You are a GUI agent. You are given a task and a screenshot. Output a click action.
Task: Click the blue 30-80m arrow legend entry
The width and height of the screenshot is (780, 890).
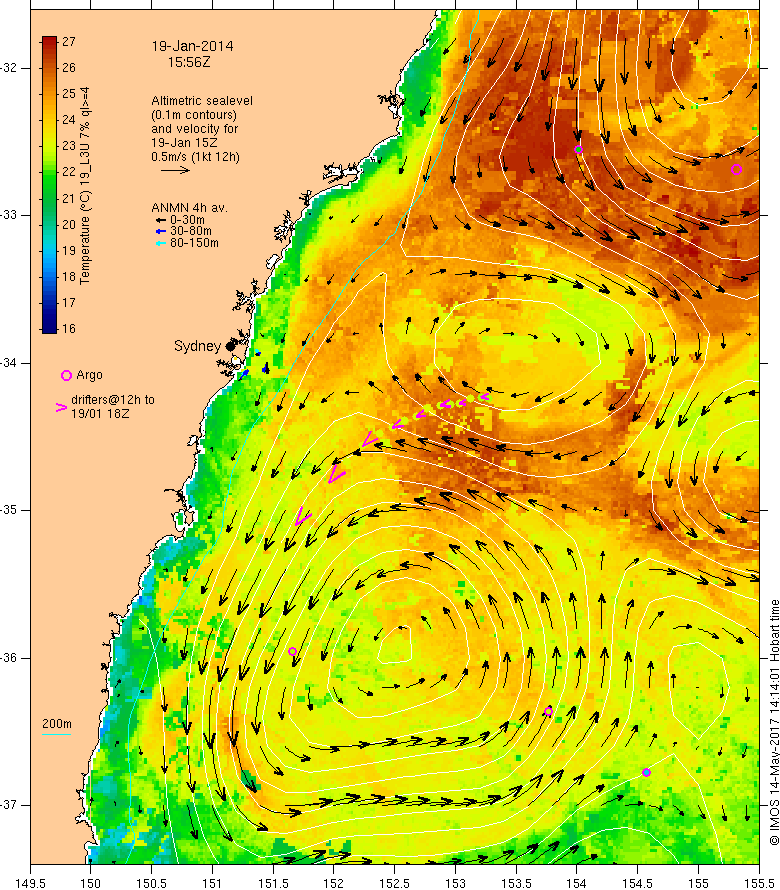(x=161, y=231)
